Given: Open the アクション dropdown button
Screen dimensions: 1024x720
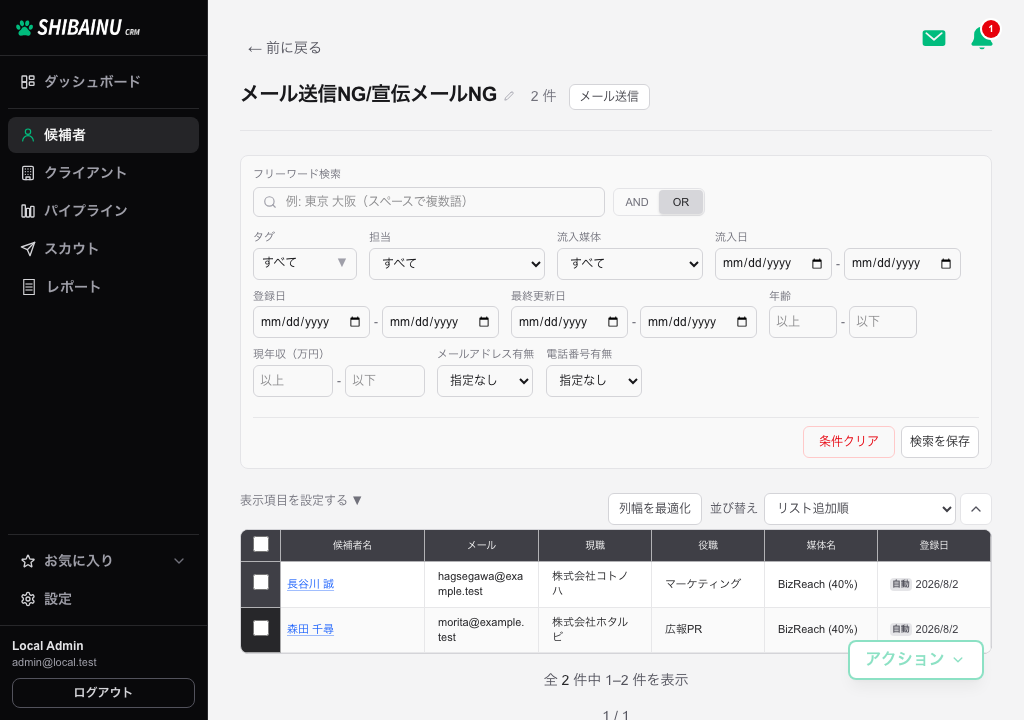Looking at the screenshot, I should [916, 660].
